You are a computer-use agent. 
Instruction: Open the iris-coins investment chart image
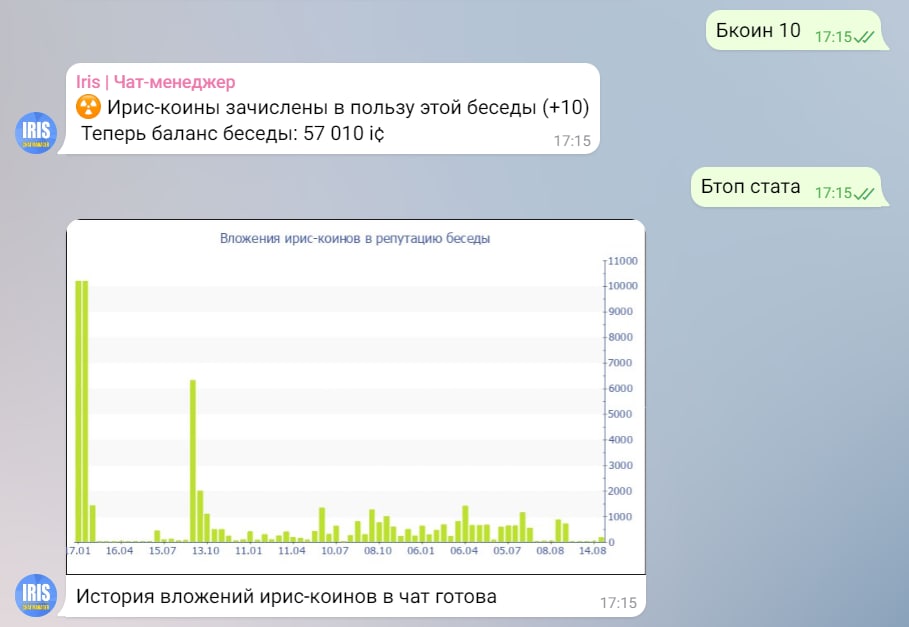(355, 397)
